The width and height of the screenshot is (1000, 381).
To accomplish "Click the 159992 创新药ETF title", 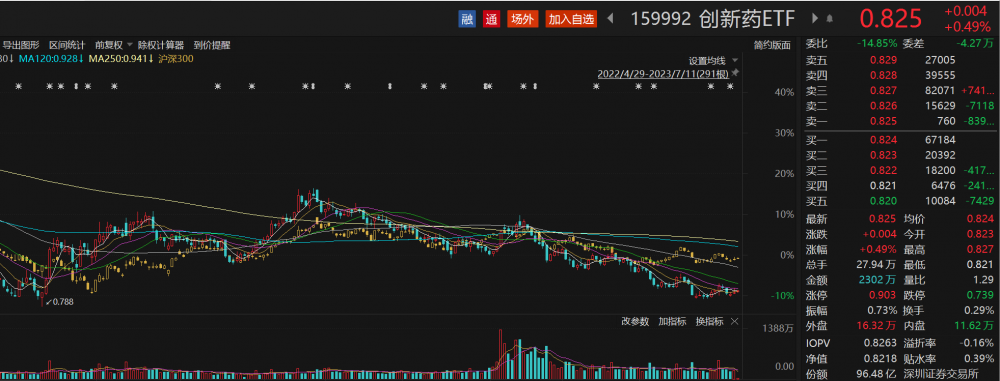I will pos(713,19).
